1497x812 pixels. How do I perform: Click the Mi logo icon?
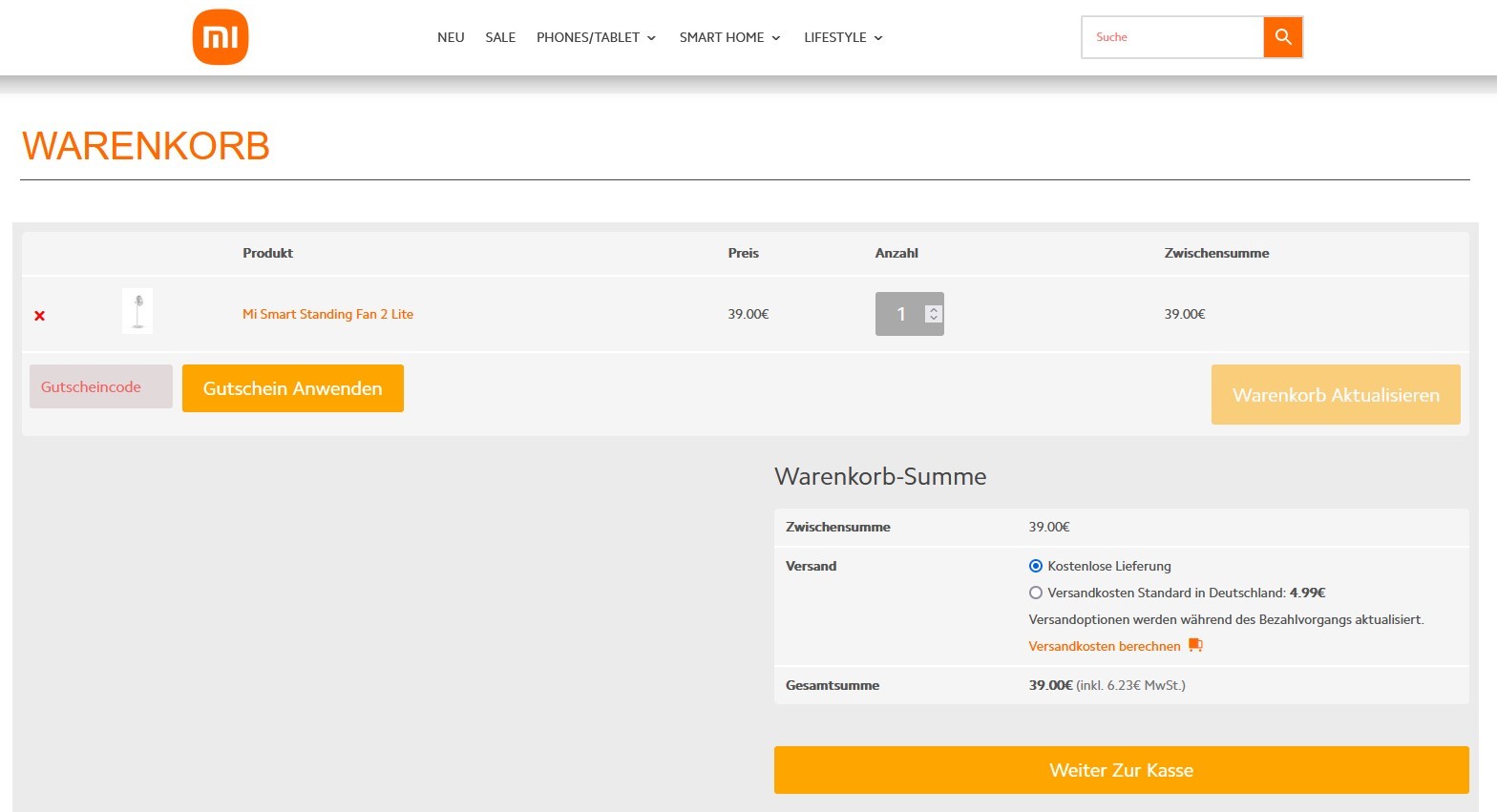pyautogui.click(x=221, y=37)
